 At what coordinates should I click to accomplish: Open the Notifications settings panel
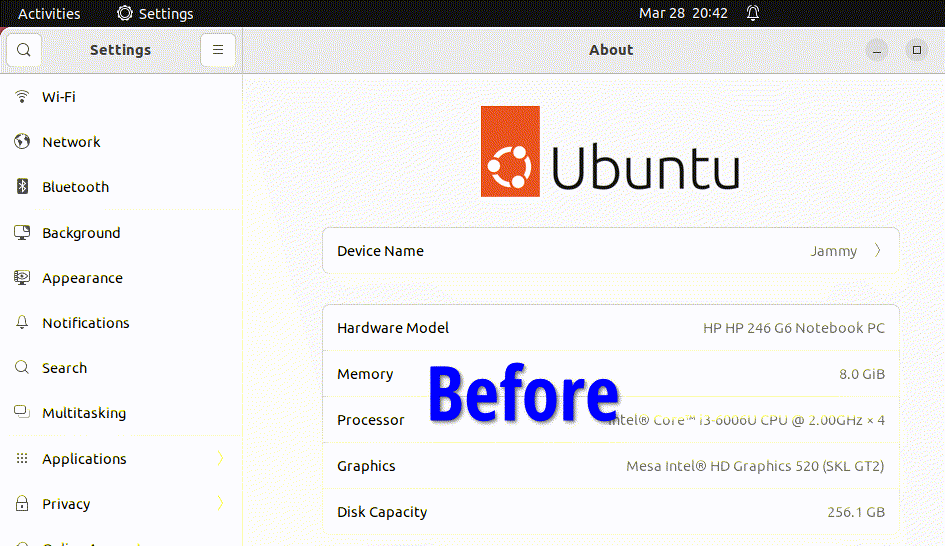point(121,322)
